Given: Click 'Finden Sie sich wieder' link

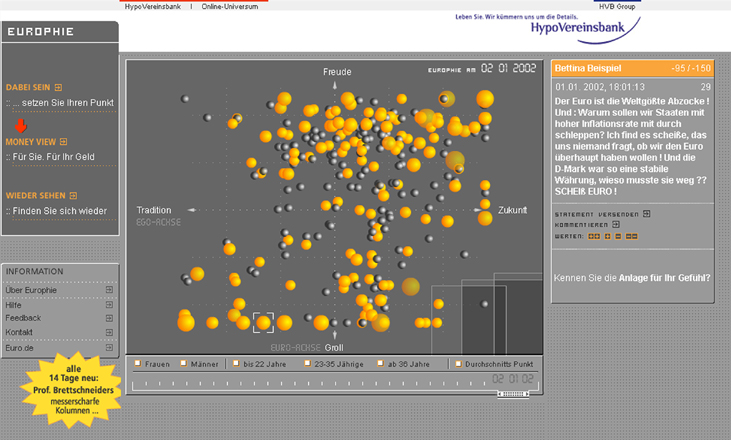Looking at the screenshot, I should pyautogui.click(x=60, y=211).
